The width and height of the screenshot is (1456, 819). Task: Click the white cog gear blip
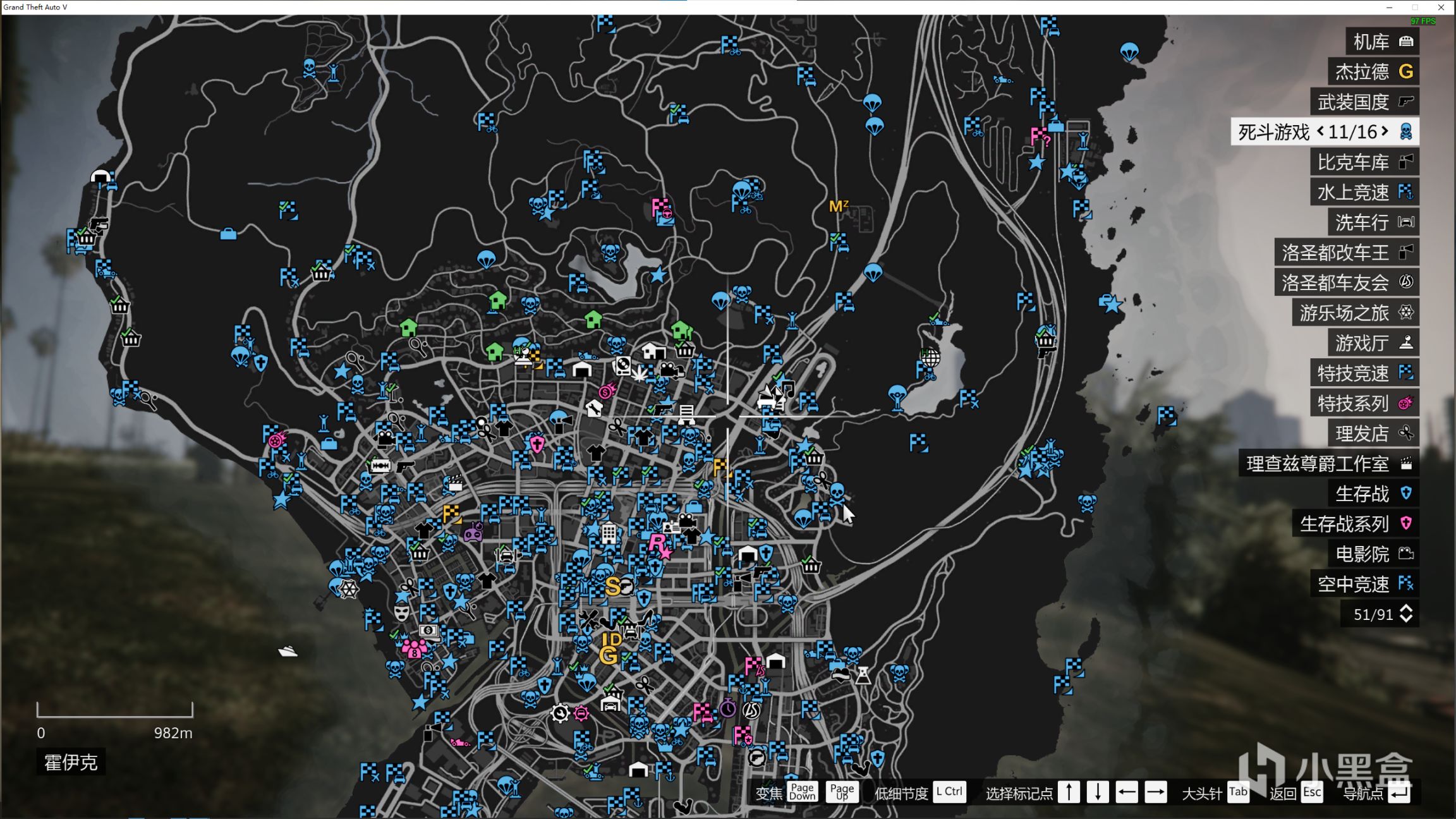[560, 713]
